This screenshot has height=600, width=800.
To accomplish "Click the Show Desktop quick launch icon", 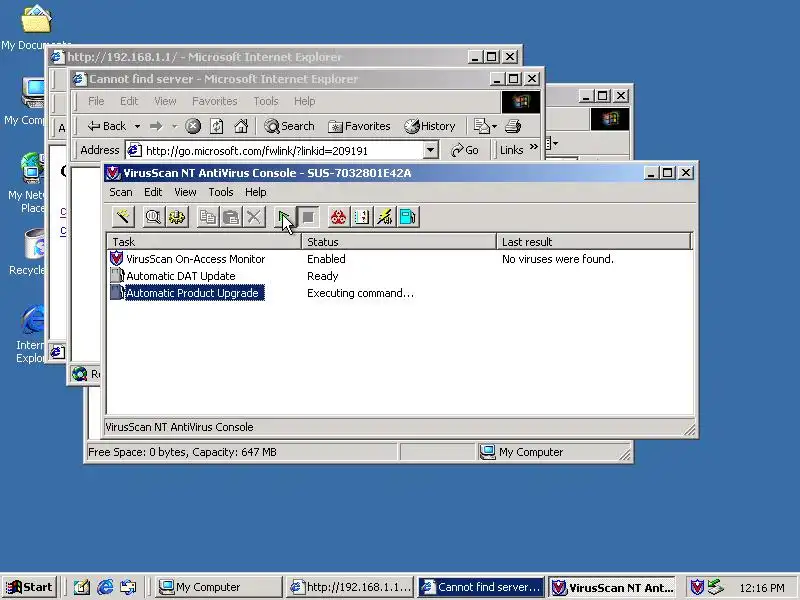I will pyautogui.click(x=82, y=587).
